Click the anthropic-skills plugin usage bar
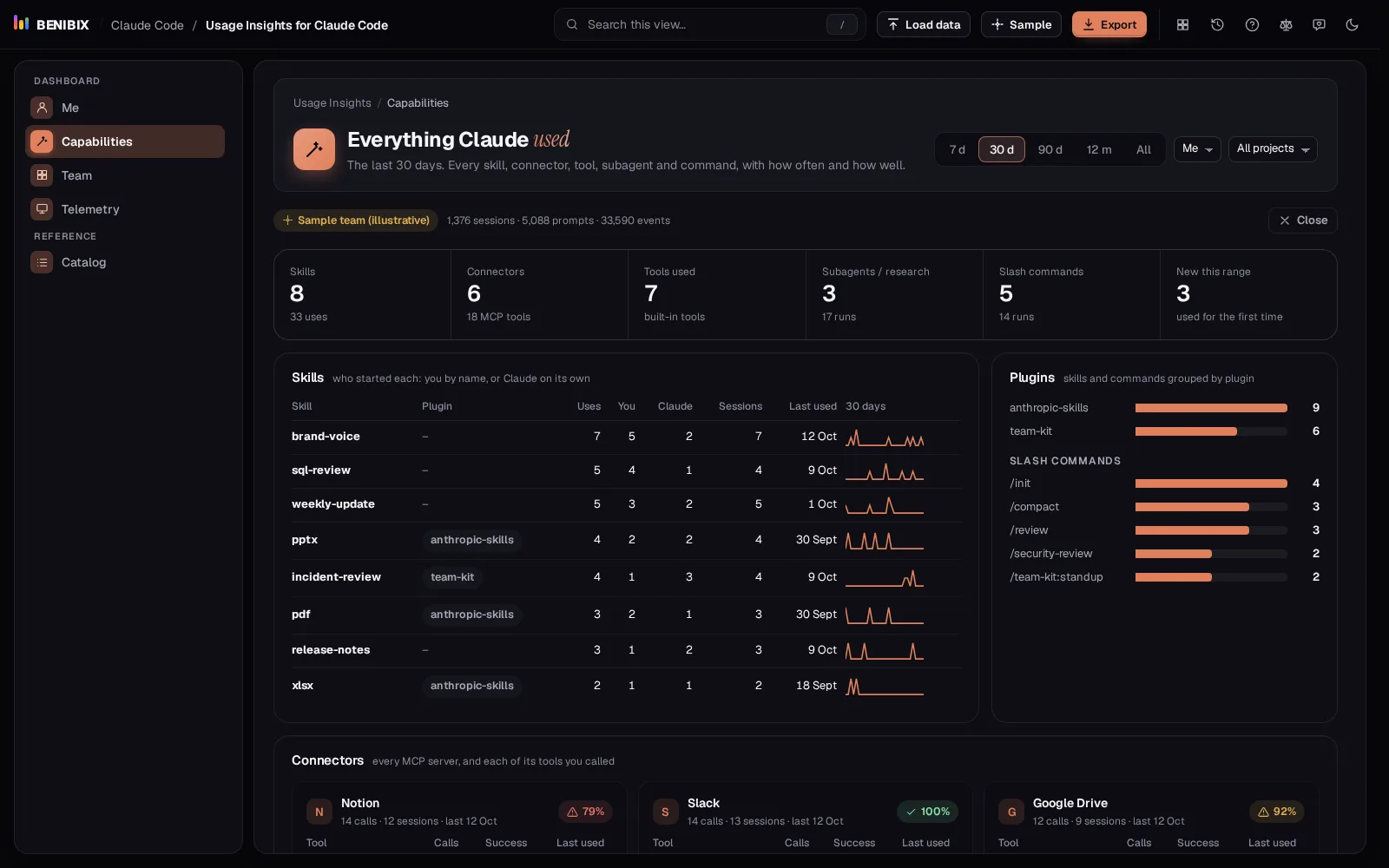This screenshot has width=1389, height=868. pos(1211,408)
